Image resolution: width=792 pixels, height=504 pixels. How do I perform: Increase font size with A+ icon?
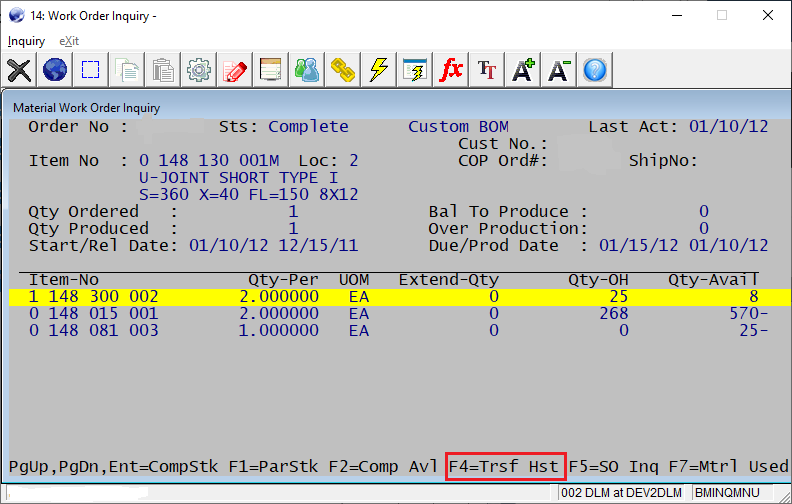click(523, 70)
